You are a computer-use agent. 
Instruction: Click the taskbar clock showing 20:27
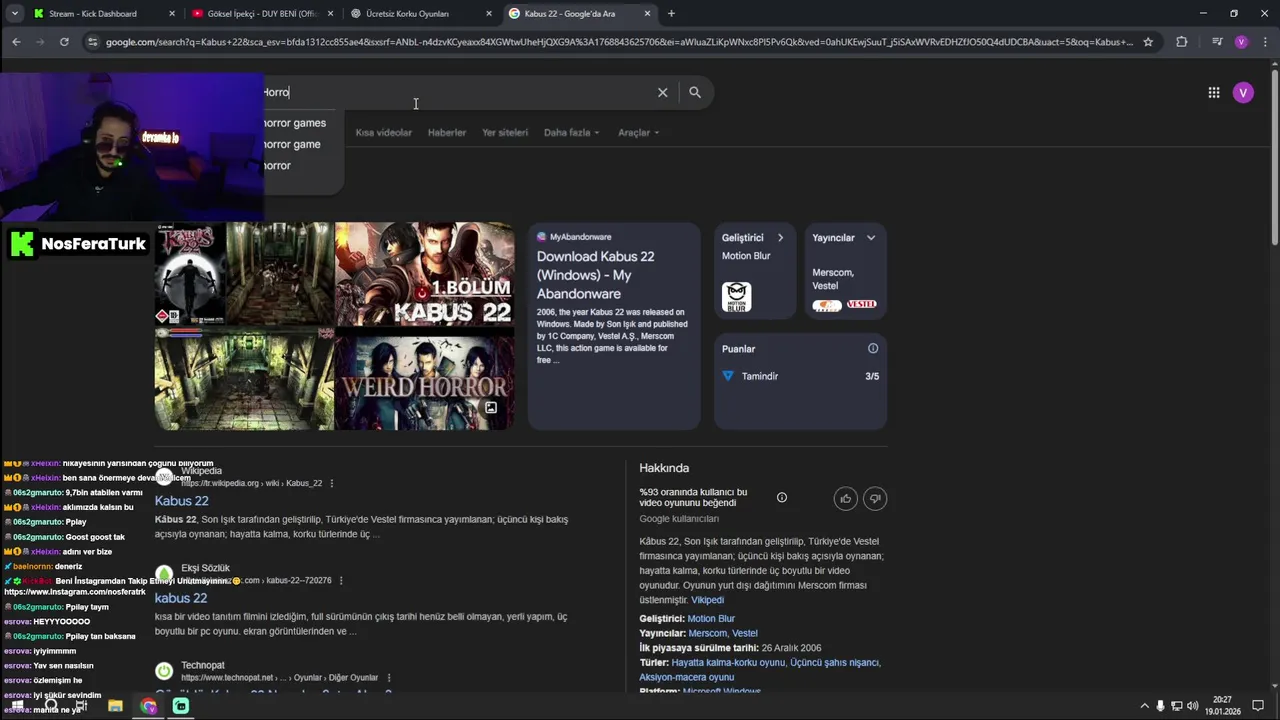1222,706
